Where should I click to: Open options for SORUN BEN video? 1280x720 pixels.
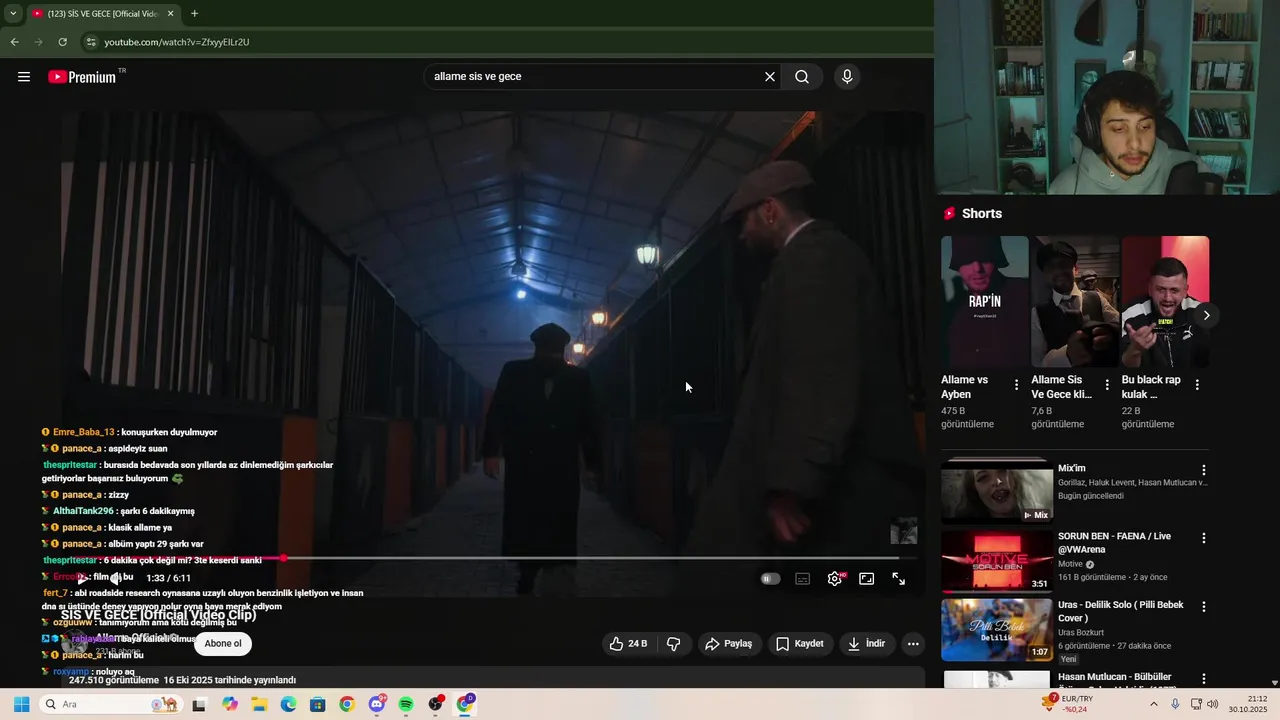1204,538
